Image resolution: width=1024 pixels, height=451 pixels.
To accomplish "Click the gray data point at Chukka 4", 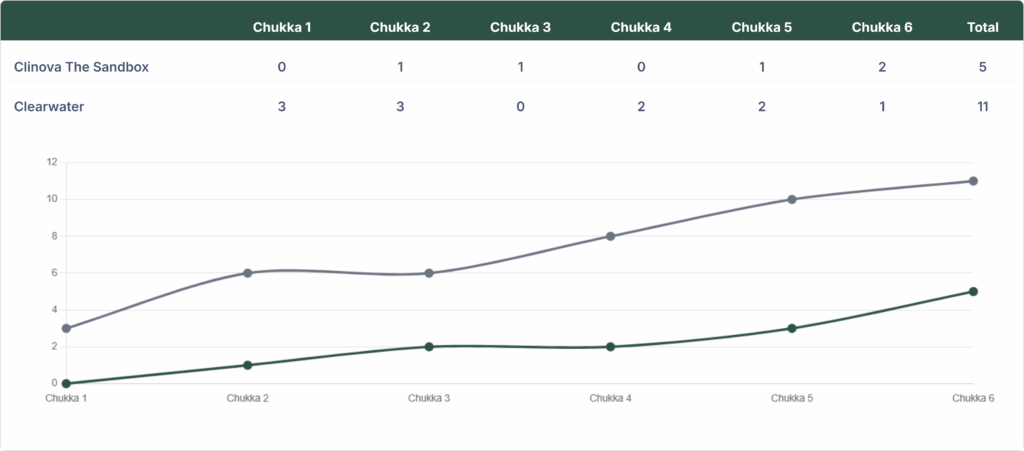I will (x=610, y=236).
